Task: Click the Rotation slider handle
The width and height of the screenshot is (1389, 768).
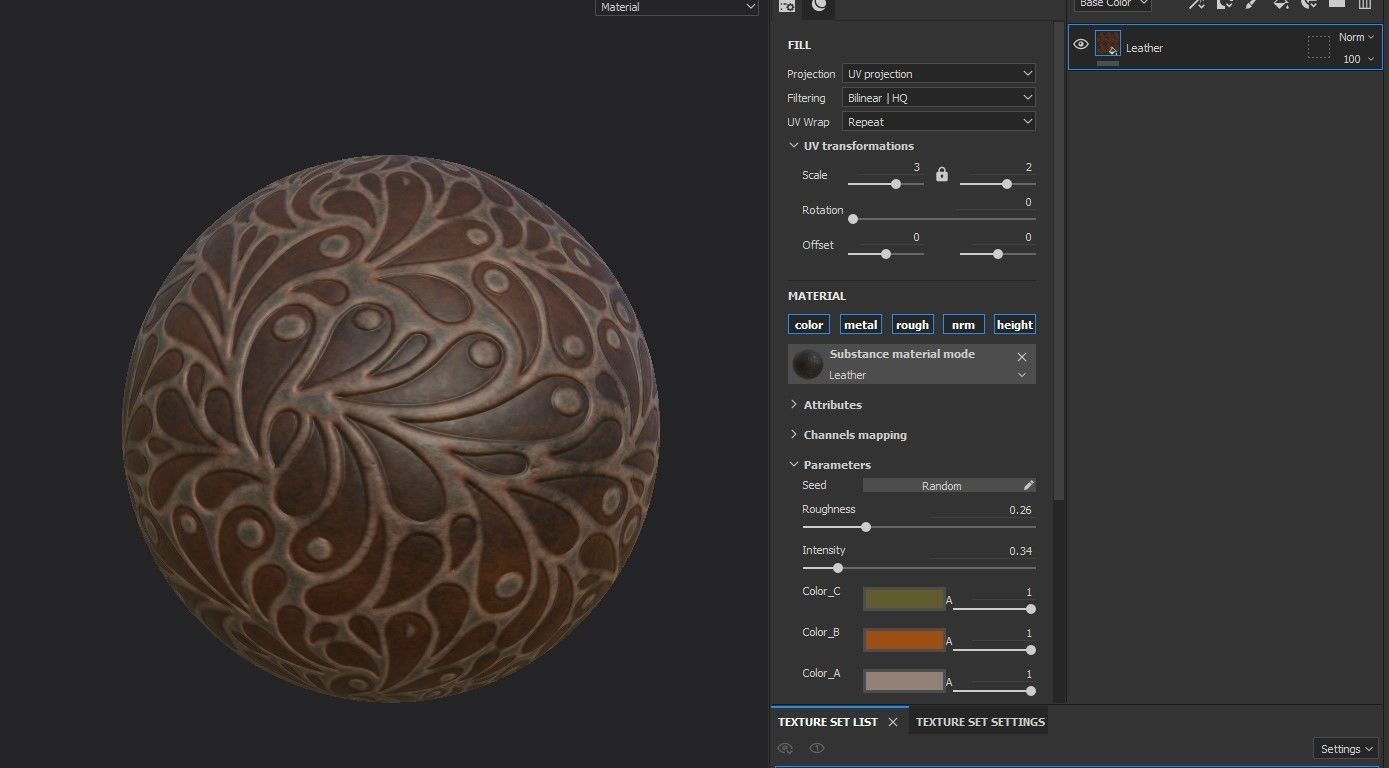Action: coord(852,219)
